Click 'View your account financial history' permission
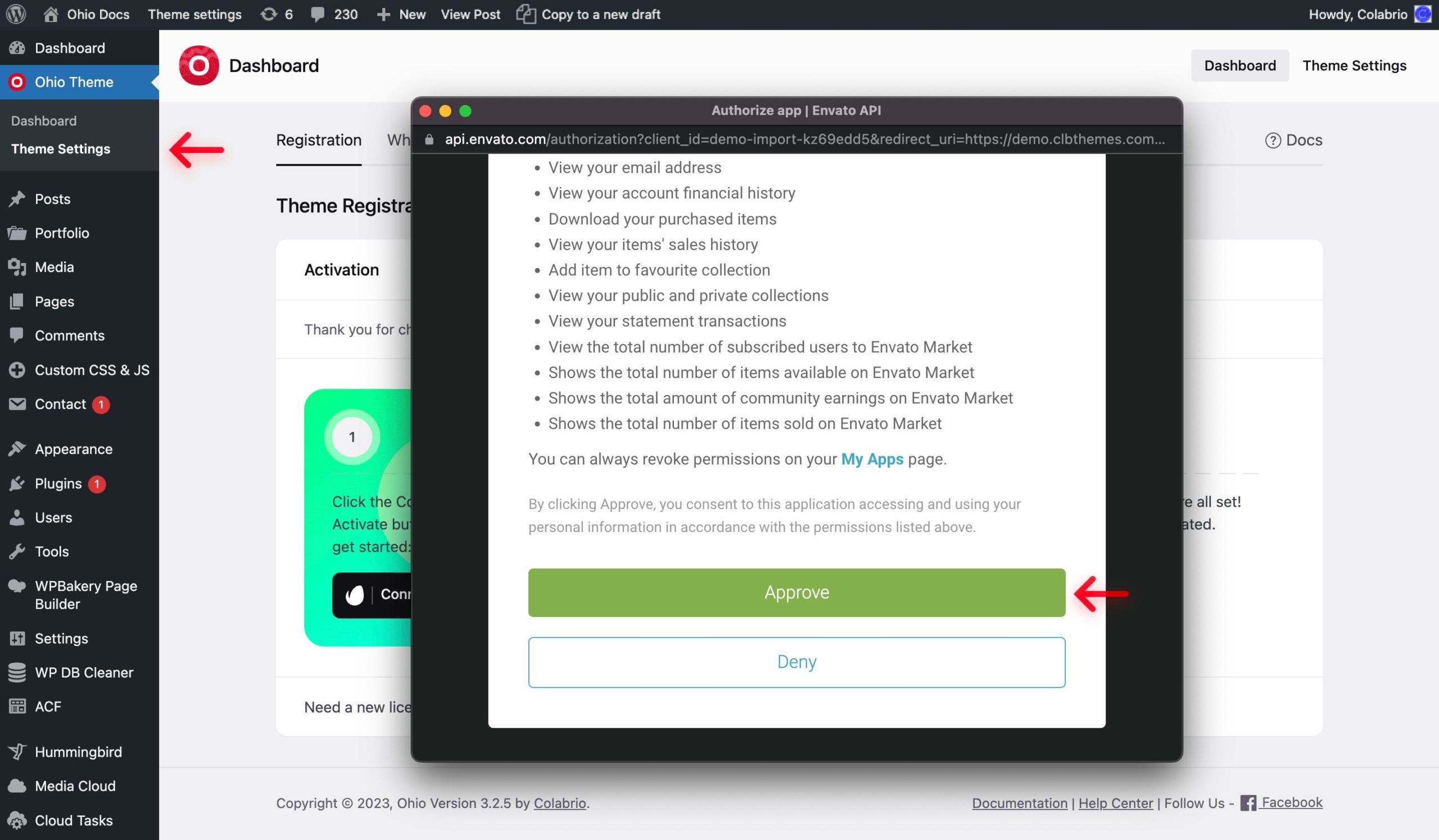 tap(672, 193)
